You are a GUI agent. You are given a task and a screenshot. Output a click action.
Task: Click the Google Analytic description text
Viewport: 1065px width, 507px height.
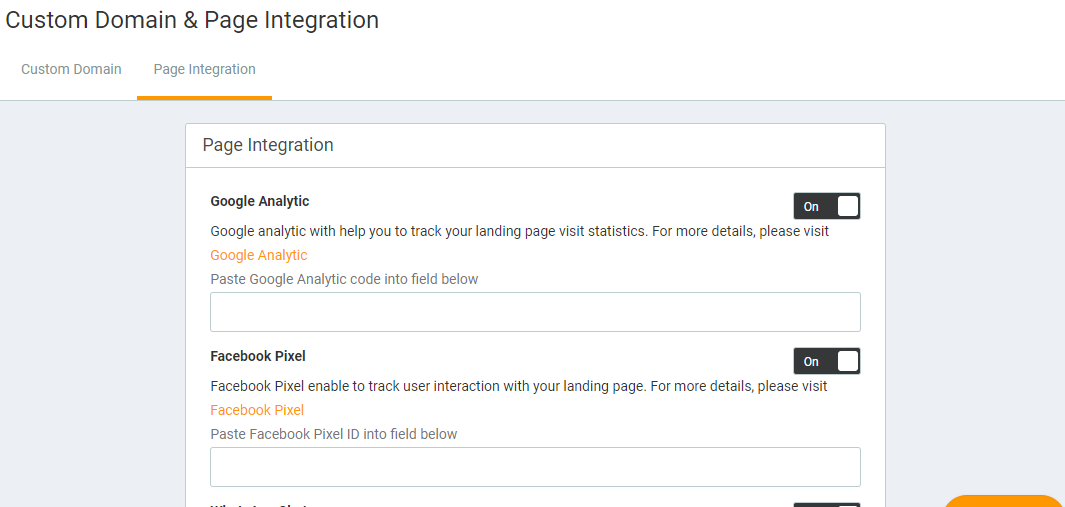pyautogui.click(x=519, y=231)
